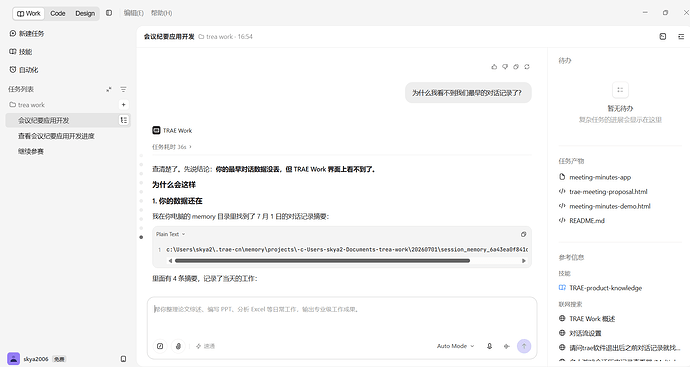Image resolution: width=690 pixels, height=367 pixels.
Task: Click the response progress dot beside code block
Action: (141, 237)
